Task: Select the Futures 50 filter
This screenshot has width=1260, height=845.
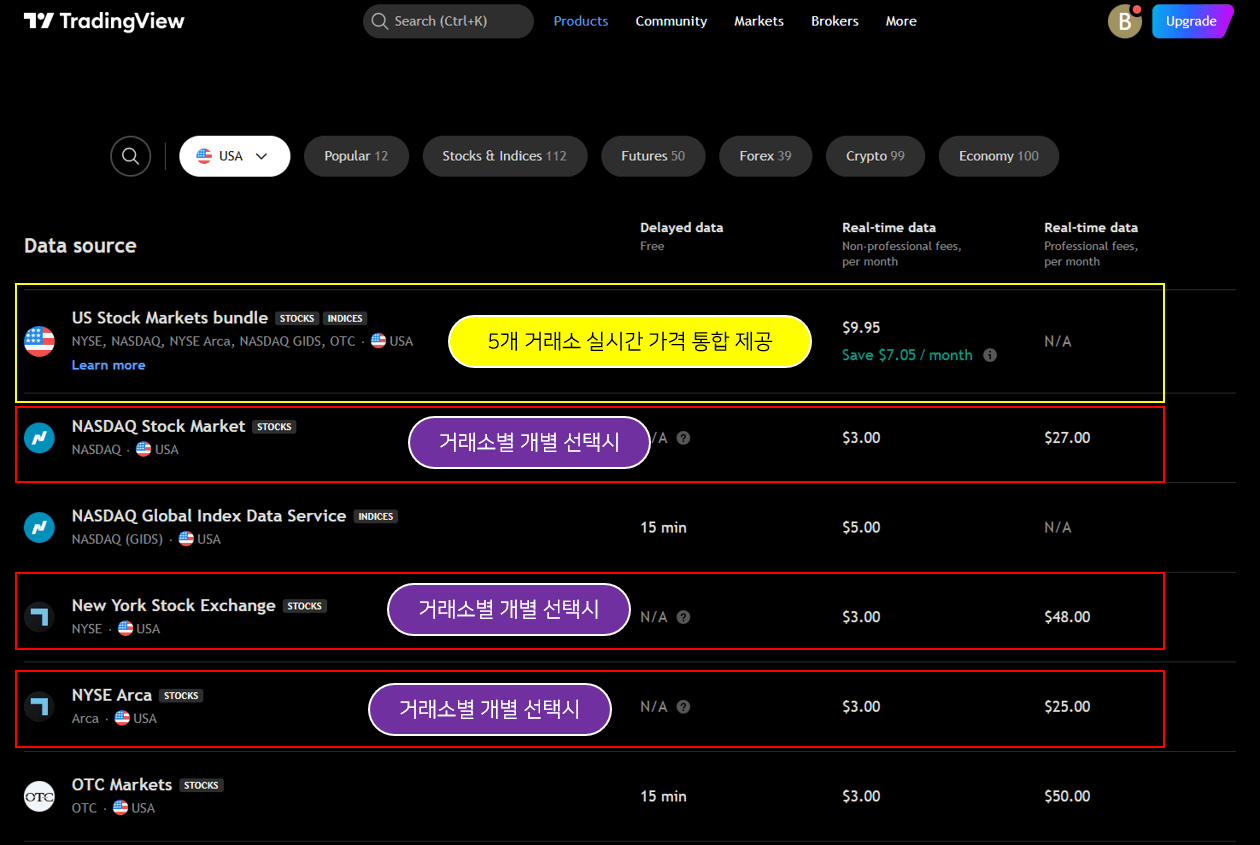Action: [x=653, y=156]
